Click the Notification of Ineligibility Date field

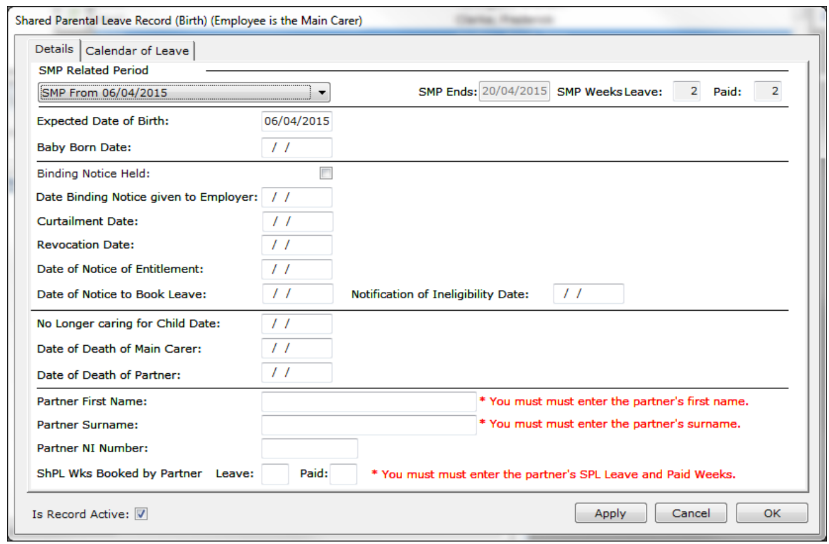coord(588,293)
